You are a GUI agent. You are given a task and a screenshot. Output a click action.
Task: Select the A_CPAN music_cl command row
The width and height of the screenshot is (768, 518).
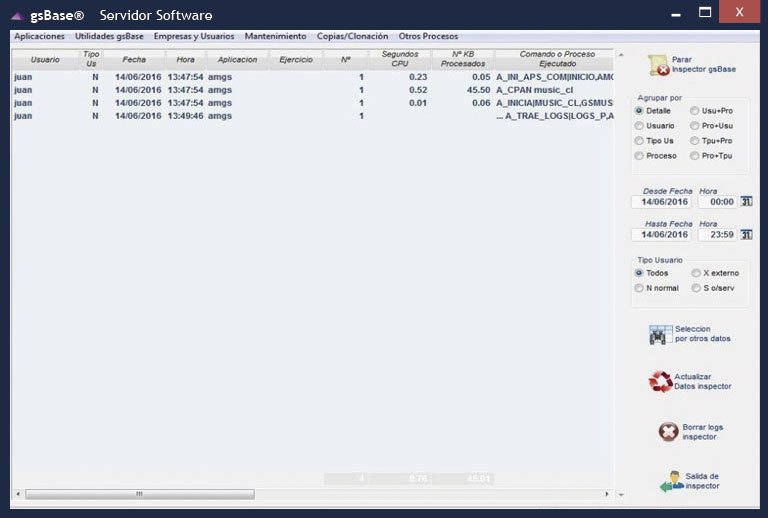pyautogui.click(x=312, y=90)
